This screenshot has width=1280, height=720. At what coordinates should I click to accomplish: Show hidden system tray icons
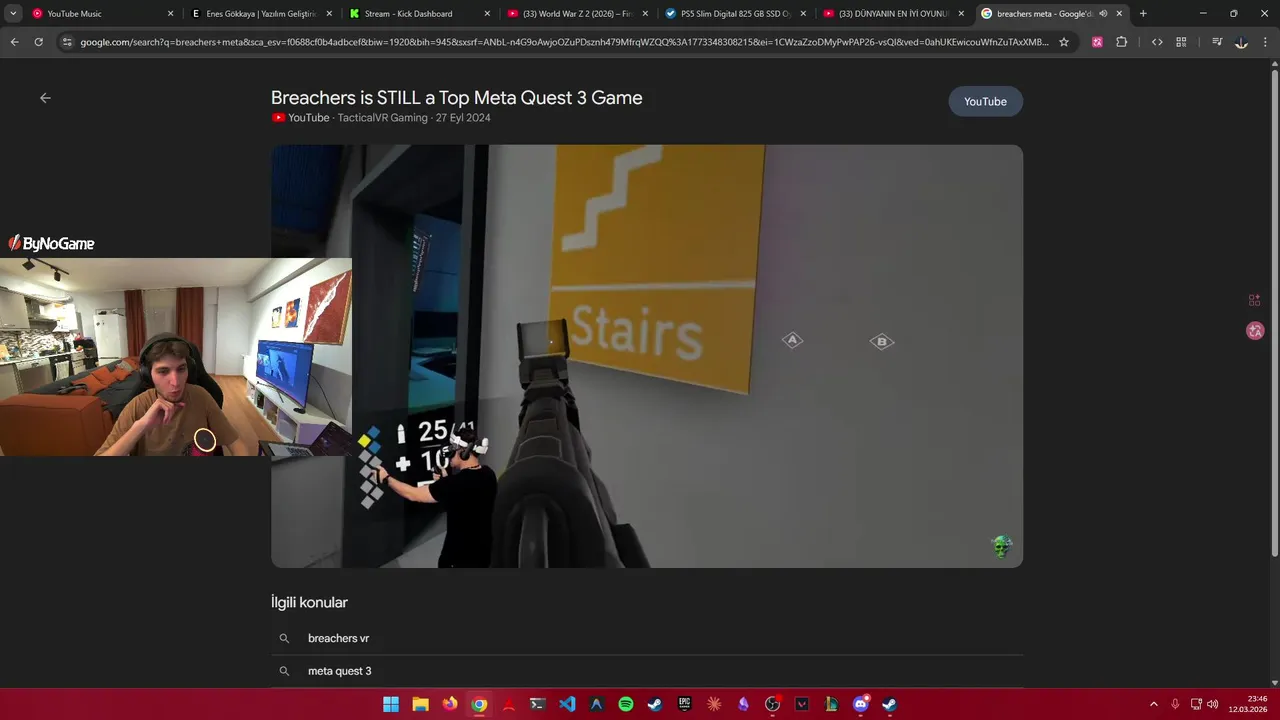(x=1154, y=704)
